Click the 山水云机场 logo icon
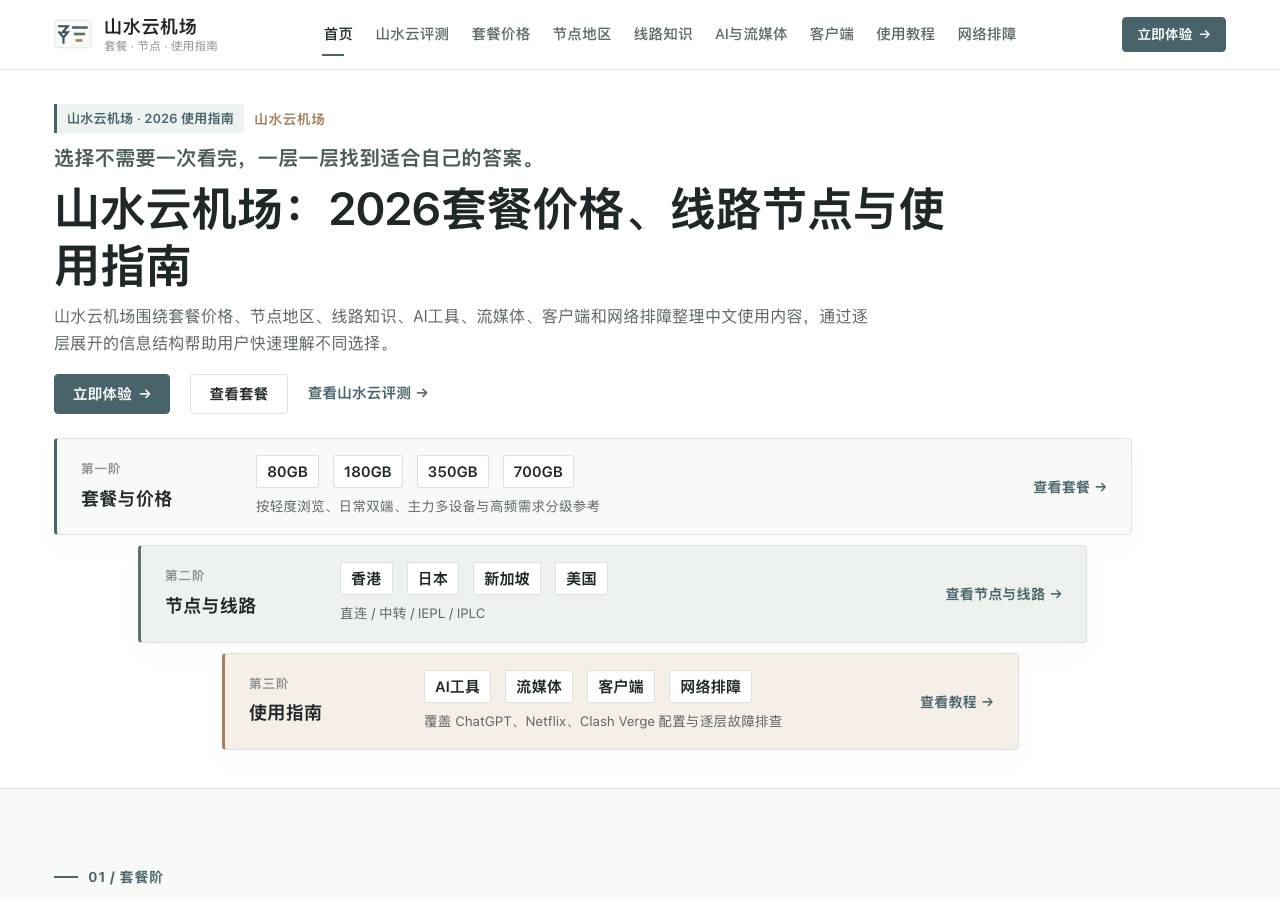1280x900 pixels. [73, 34]
